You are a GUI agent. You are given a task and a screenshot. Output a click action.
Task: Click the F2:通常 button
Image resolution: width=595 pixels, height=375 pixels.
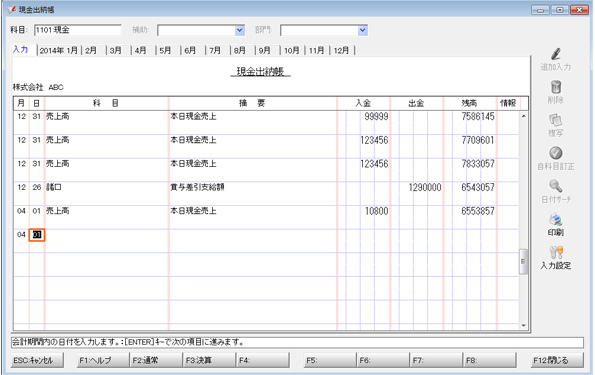[x=156, y=360]
